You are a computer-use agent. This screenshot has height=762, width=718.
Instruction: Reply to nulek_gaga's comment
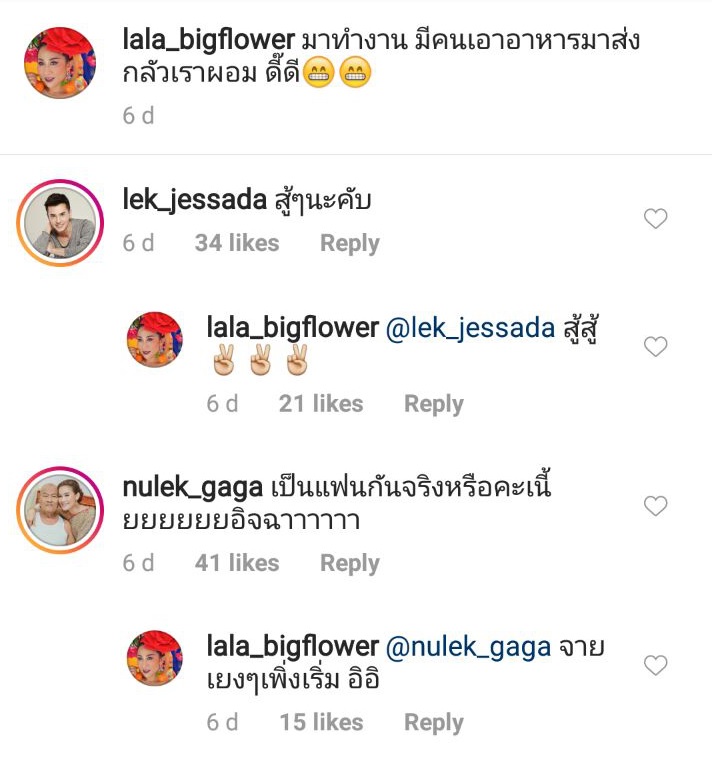(x=350, y=564)
